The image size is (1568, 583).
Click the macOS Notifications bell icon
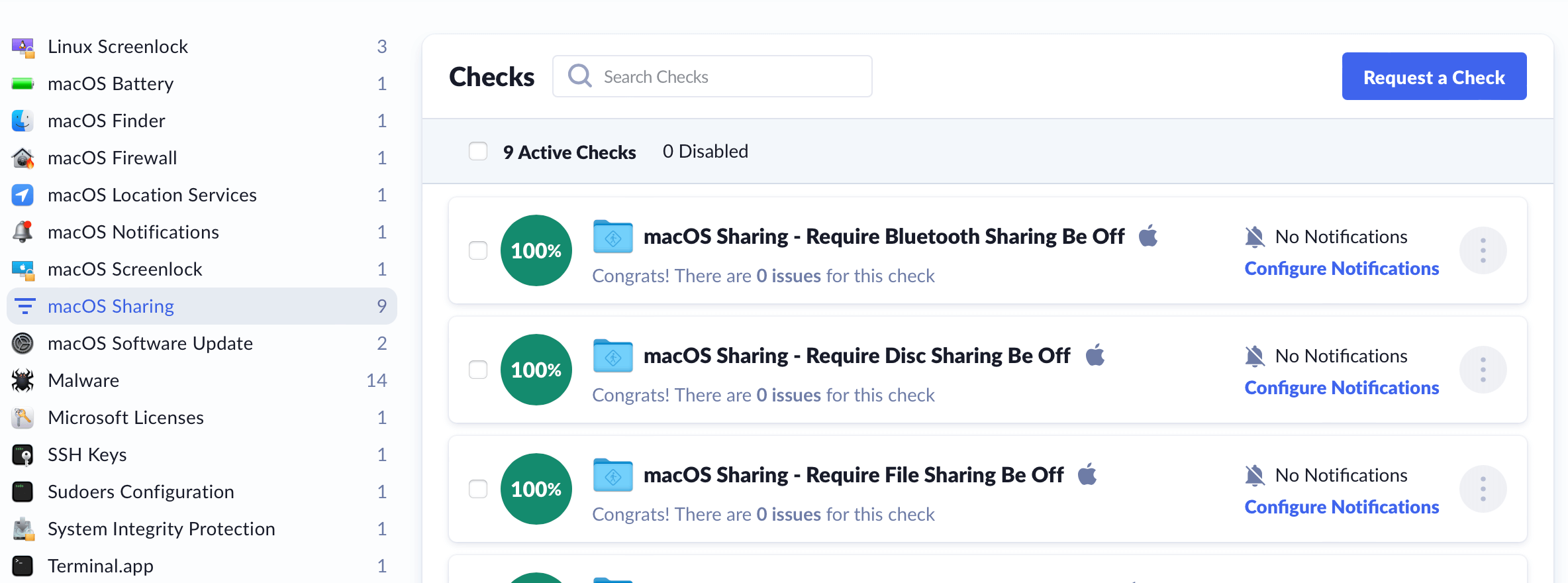[23, 232]
